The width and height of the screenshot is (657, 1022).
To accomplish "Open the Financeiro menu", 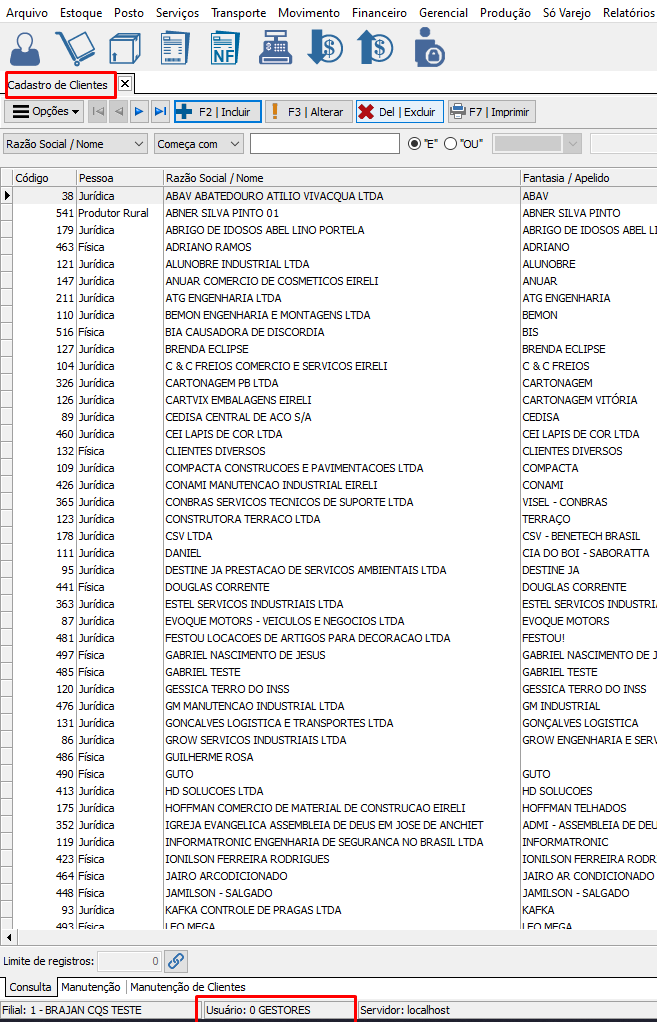I will click(379, 13).
